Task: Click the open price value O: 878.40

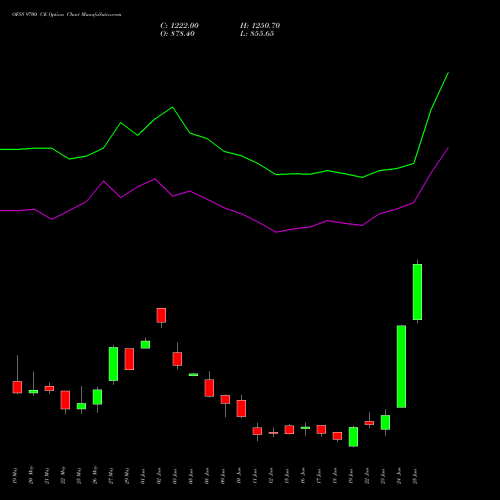Action: point(177,34)
